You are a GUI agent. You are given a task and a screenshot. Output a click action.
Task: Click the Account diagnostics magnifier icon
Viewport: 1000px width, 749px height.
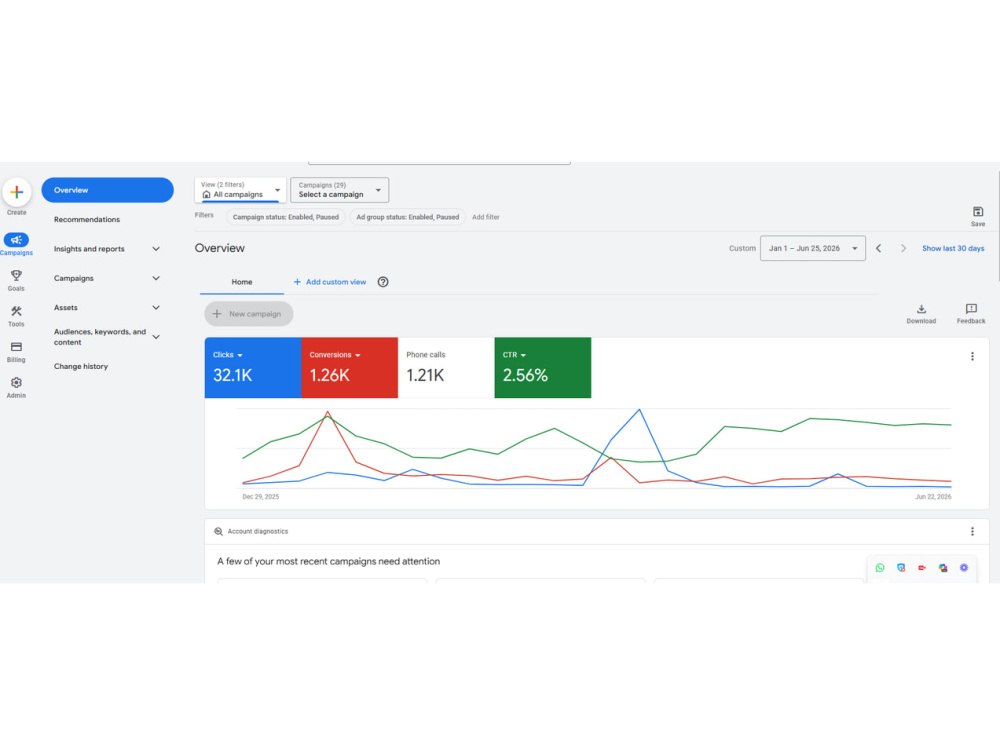(x=218, y=531)
